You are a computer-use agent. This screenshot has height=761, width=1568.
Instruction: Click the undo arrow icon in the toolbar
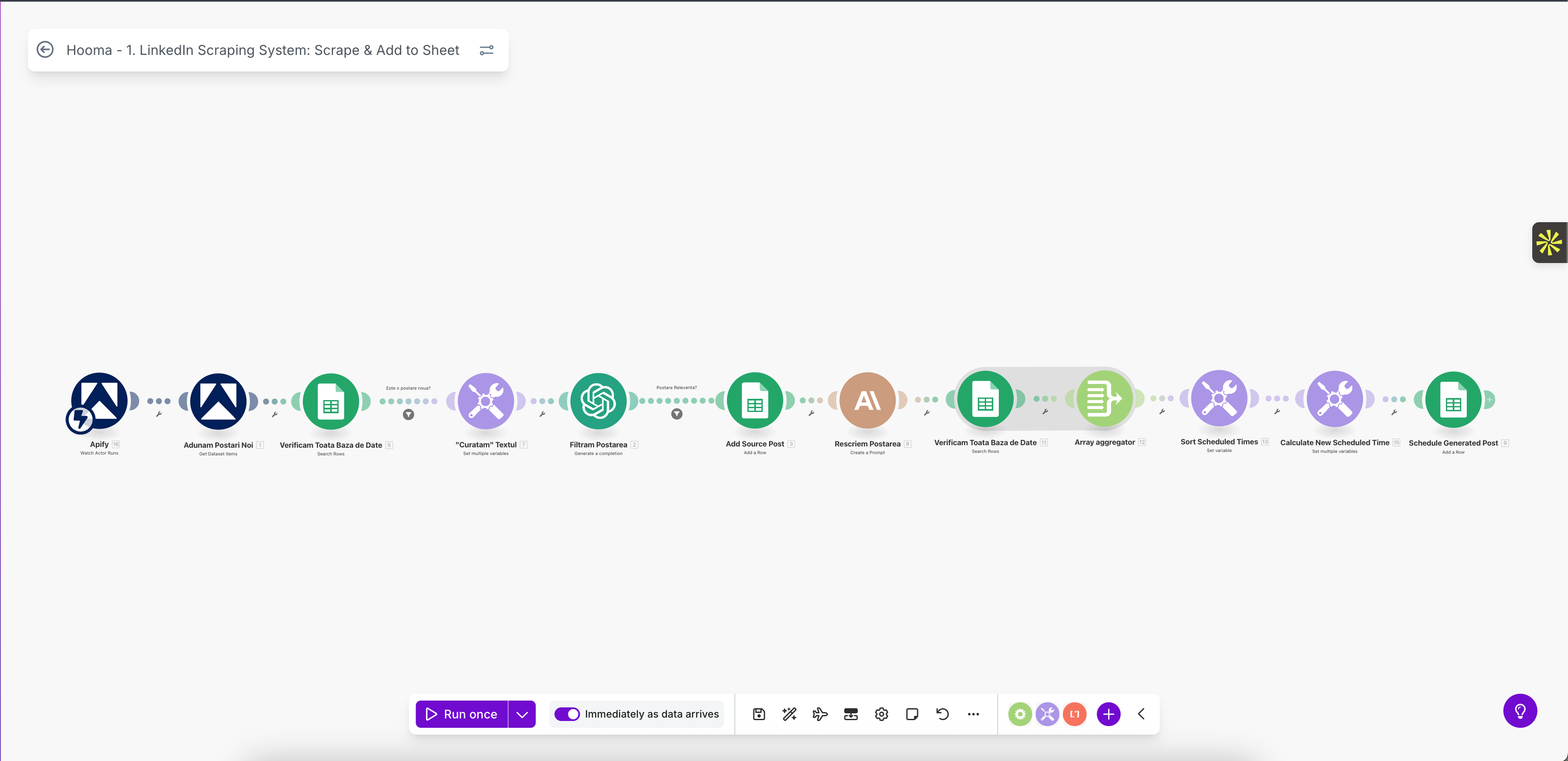[x=942, y=714]
